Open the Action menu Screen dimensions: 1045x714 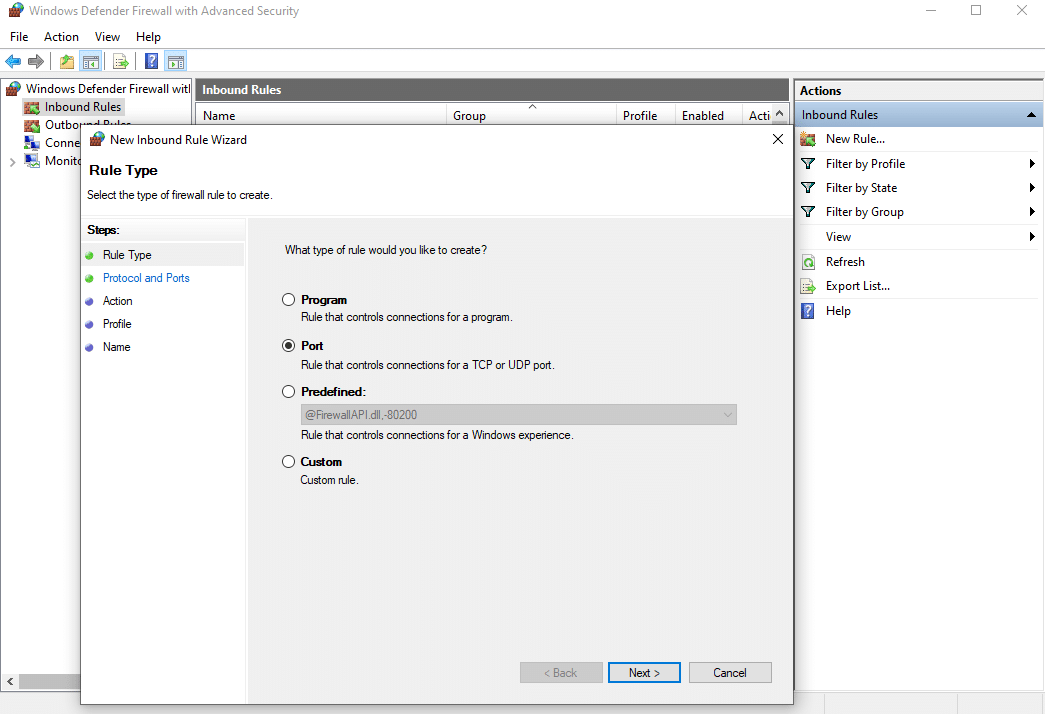pos(61,37)
